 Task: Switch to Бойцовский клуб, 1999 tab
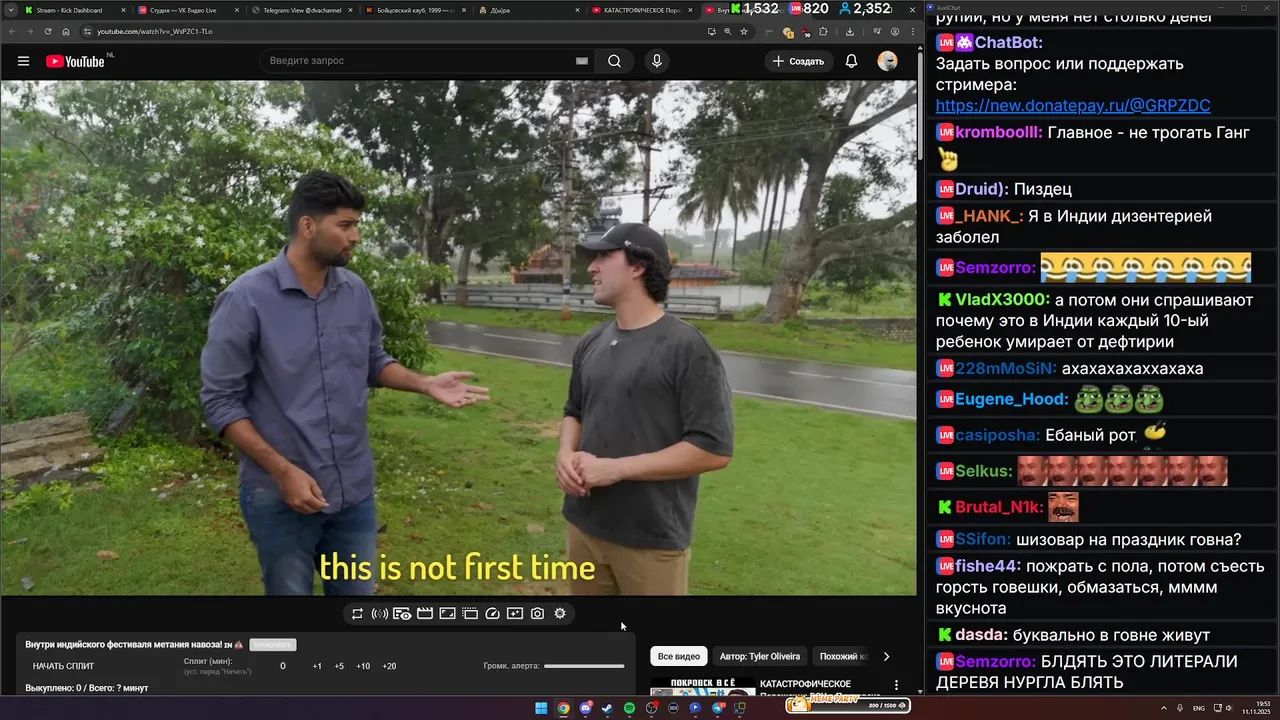tap(414, 10)
